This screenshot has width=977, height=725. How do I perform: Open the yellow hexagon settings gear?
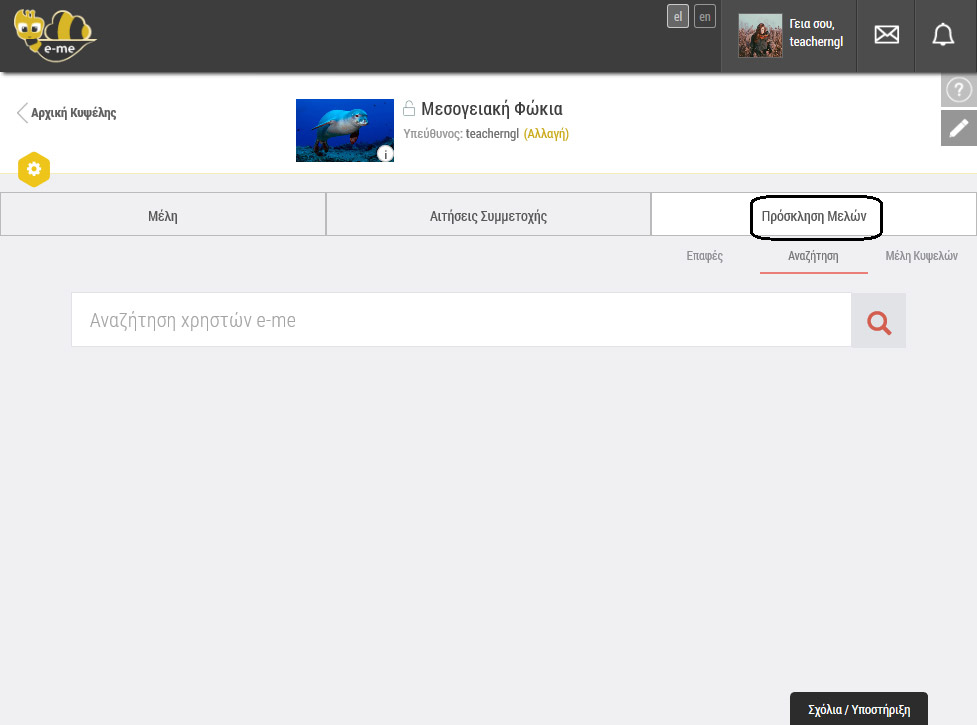tap(34, 169)
